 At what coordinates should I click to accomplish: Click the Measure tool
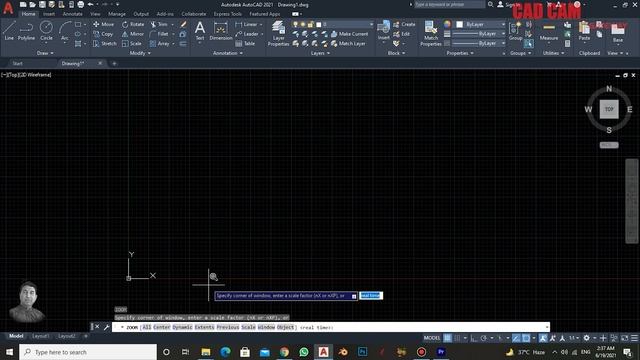pos(549,31)
